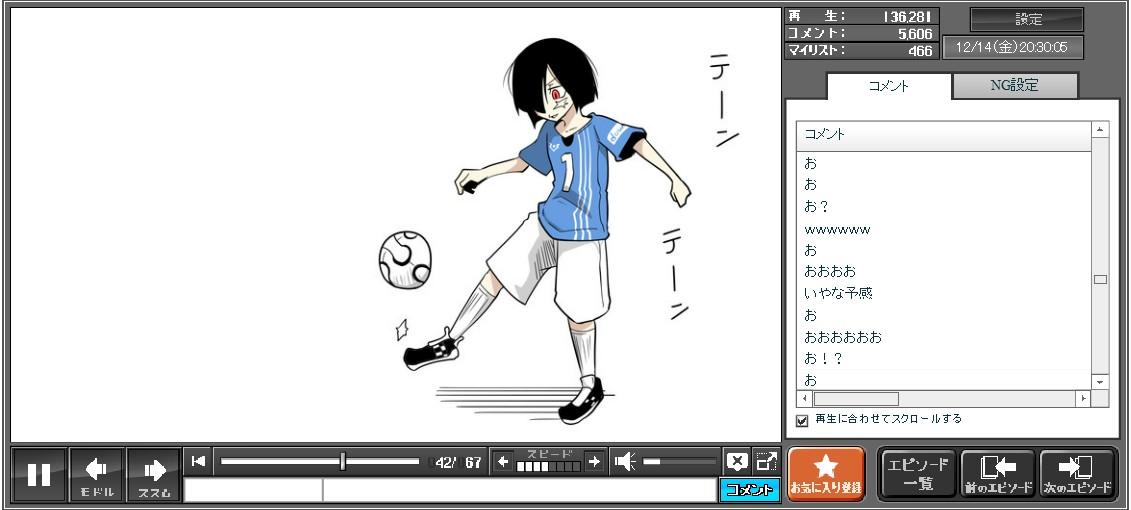Jump to the first page icon
1131x510 pixels.
click(x=198, y=461)
